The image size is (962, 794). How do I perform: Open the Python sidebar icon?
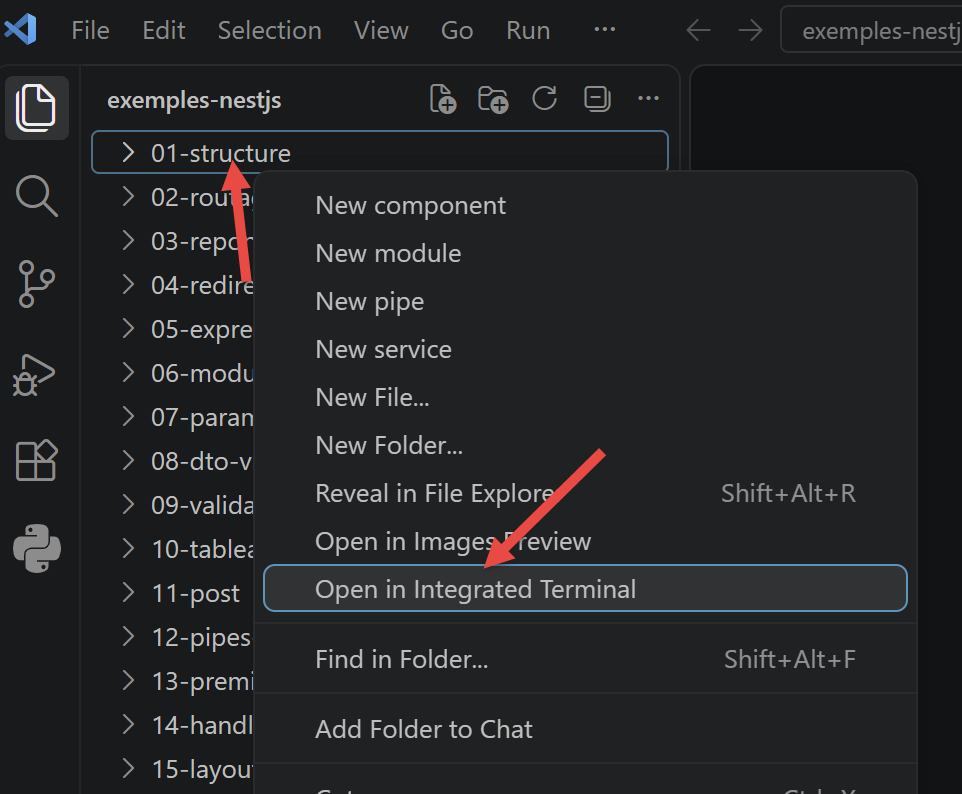coord(37,548)
